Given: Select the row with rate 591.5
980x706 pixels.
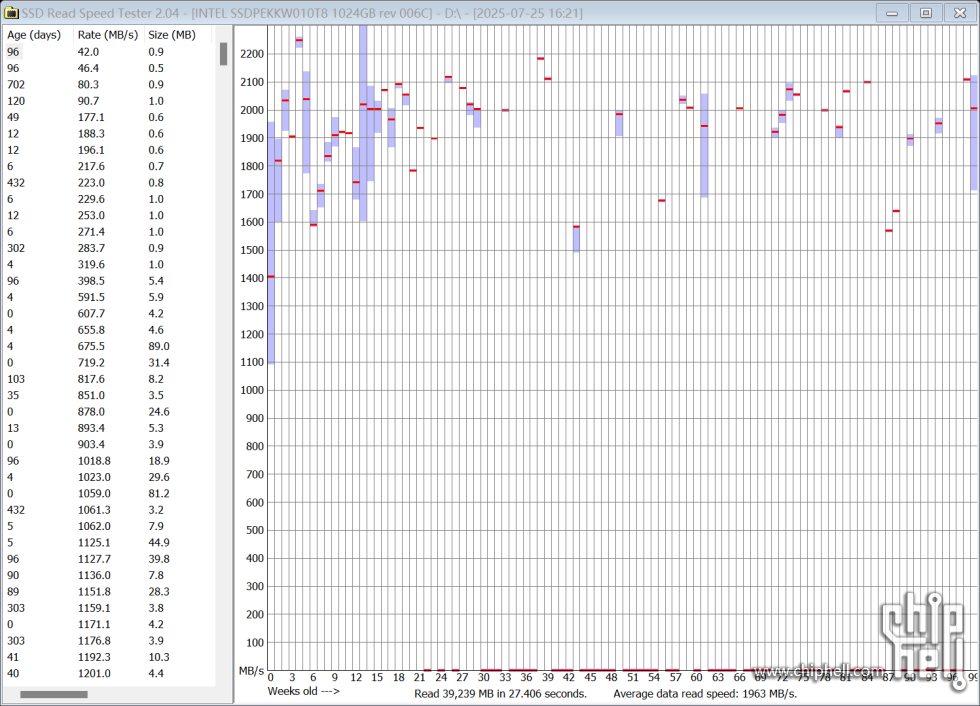Looking at the screenshot, I should (x=110, y=297).
